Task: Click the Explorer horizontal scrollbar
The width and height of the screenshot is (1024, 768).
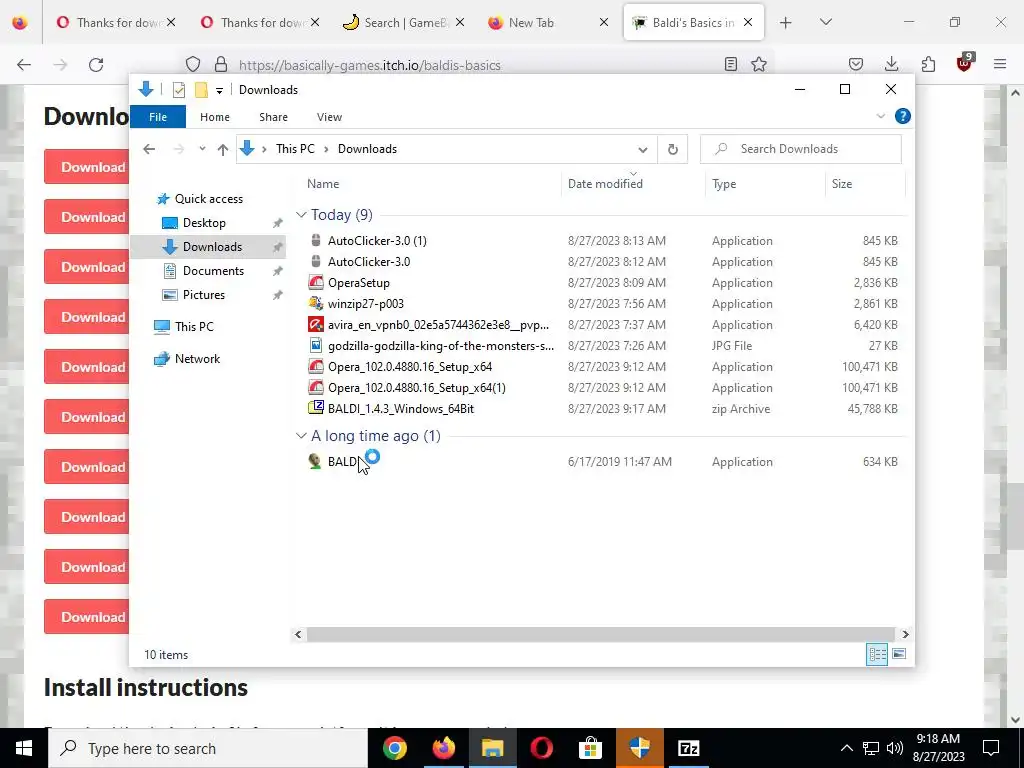Action: click(600, 634)
